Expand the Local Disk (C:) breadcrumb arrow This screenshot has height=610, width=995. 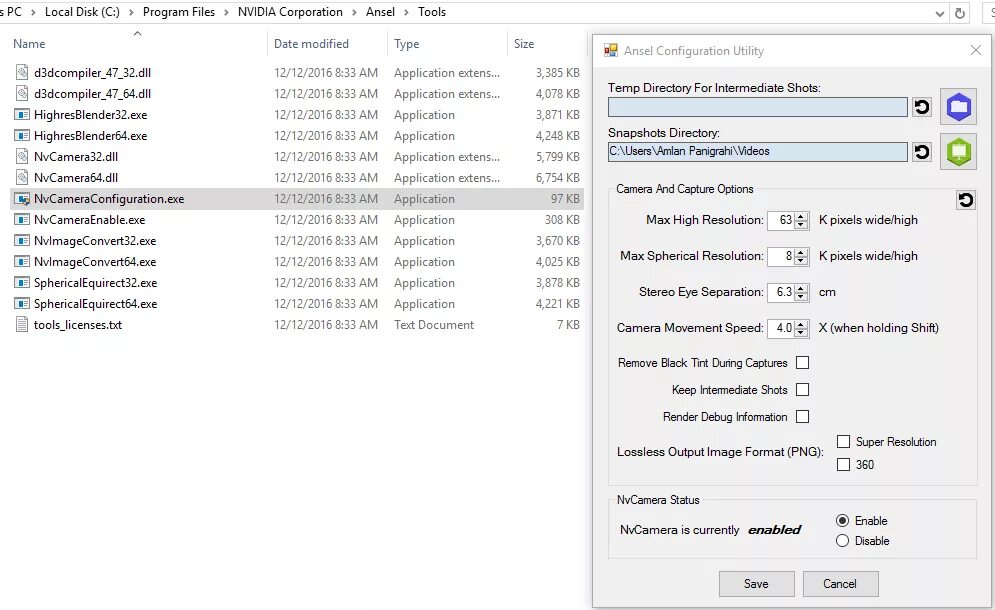(131, 12)
